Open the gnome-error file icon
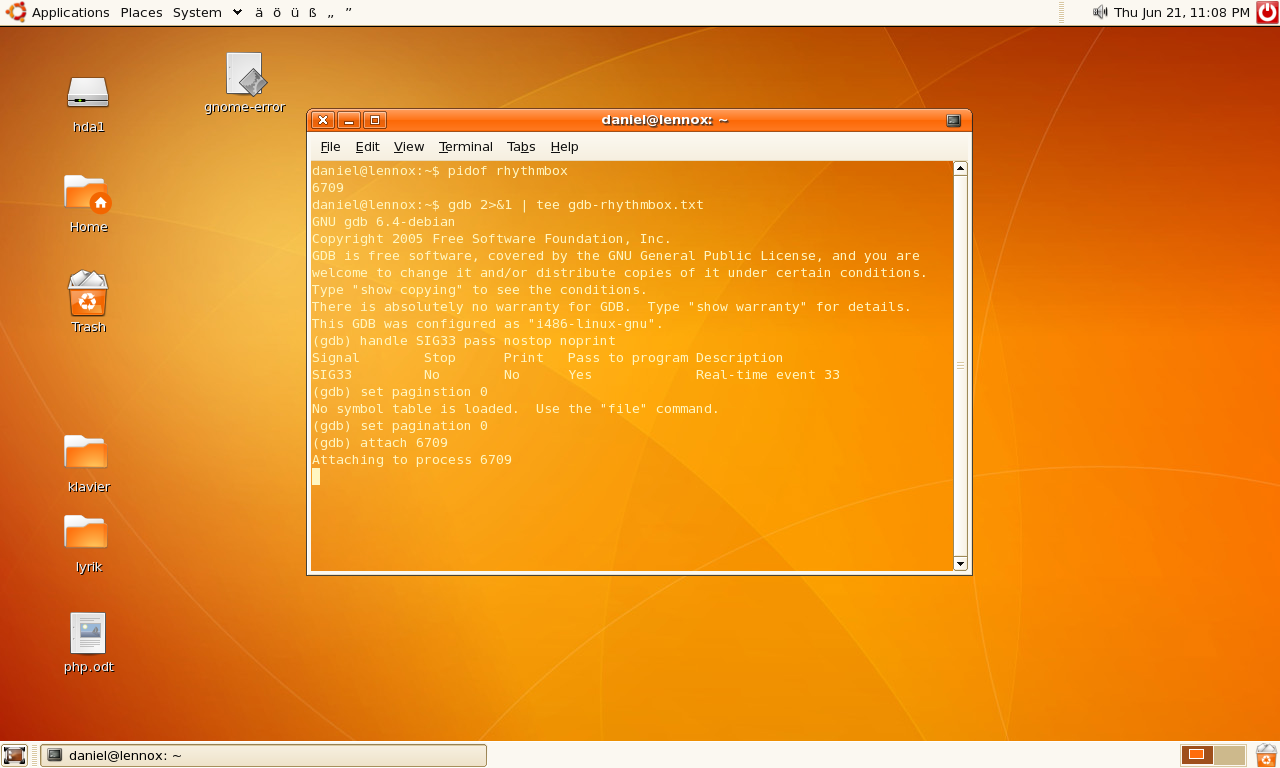The height and width of the screenshot is (768, 1280). click(x=244, y=76)
